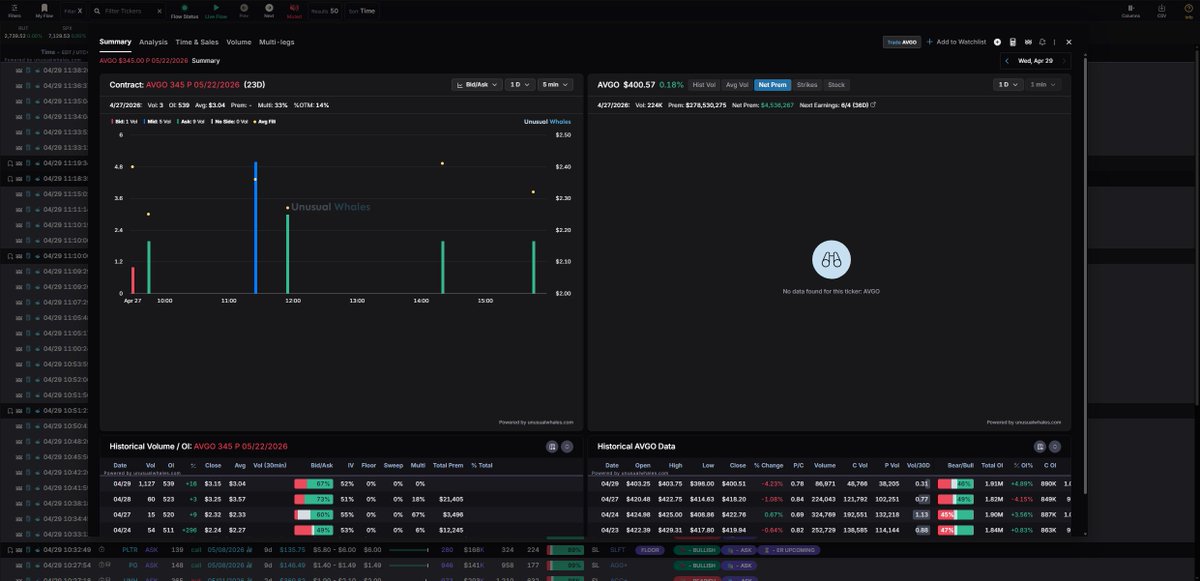The width and height of the screenshot is (1200, 581).
Task: Open contract chart 1 D range dropdown
Action: tap(519, 85)
